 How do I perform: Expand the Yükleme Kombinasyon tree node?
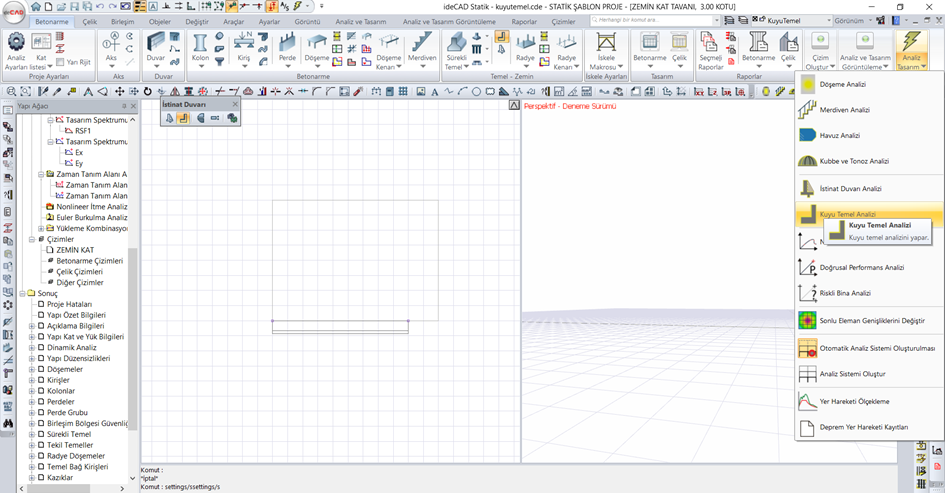[x=41, y=228]
